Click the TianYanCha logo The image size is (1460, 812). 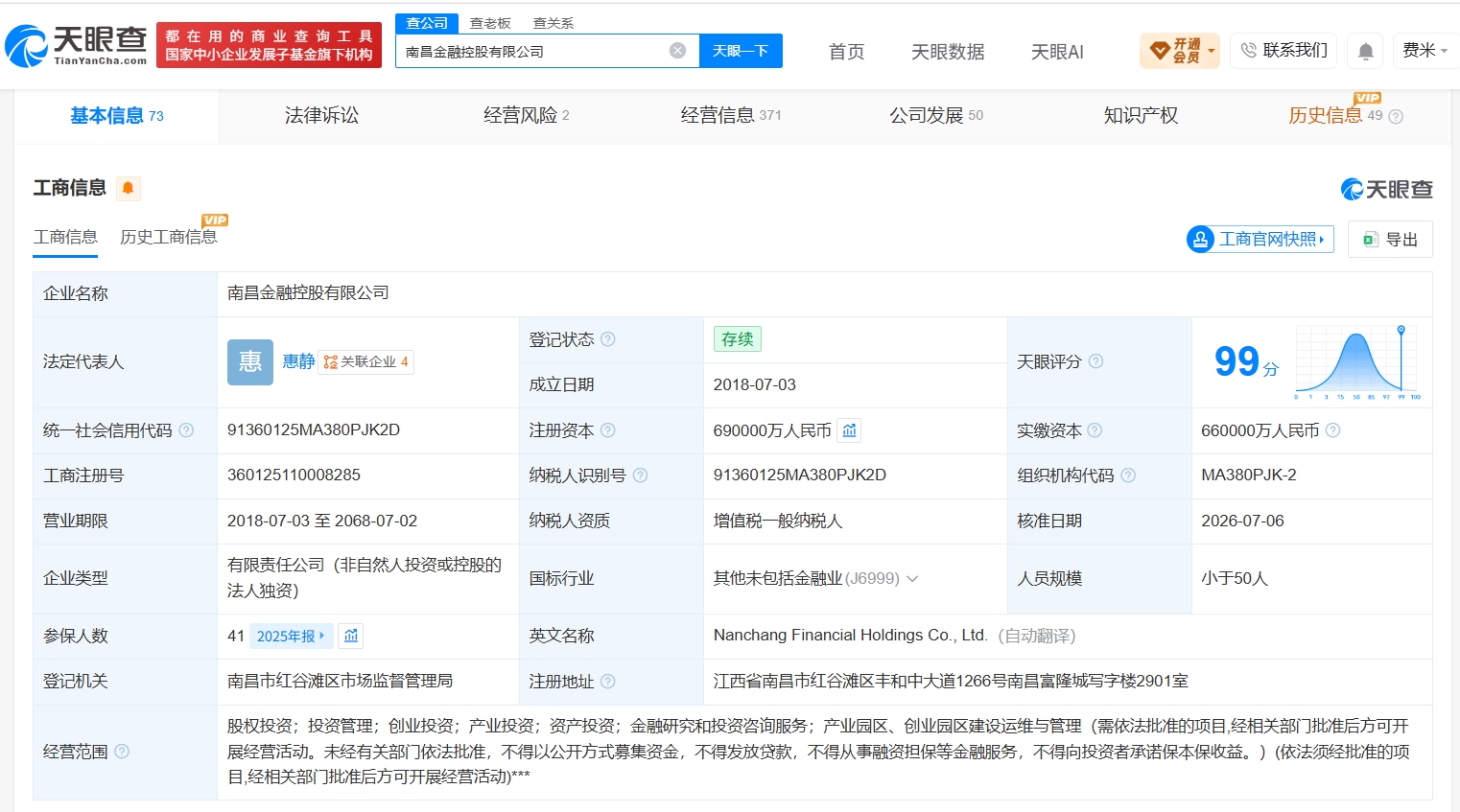coord(76,45)
